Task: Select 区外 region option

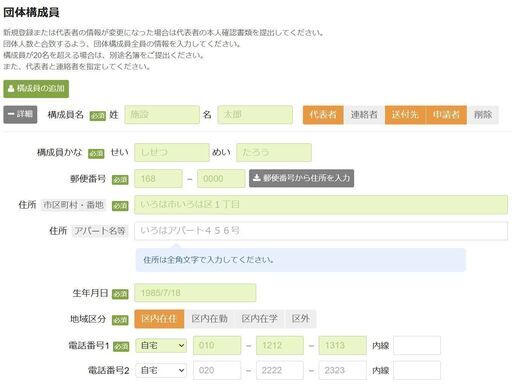Action: point(300,319)
